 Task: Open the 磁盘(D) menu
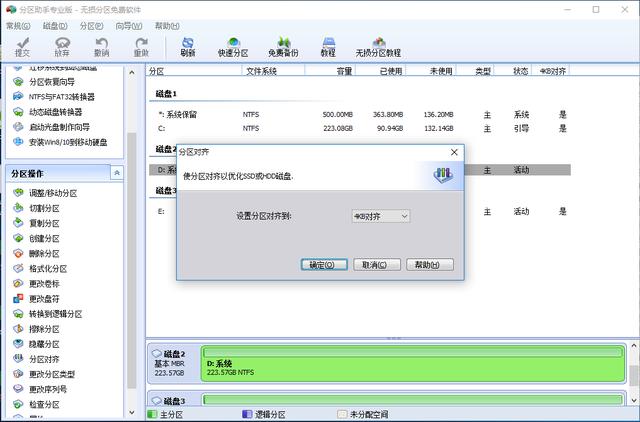55,26
